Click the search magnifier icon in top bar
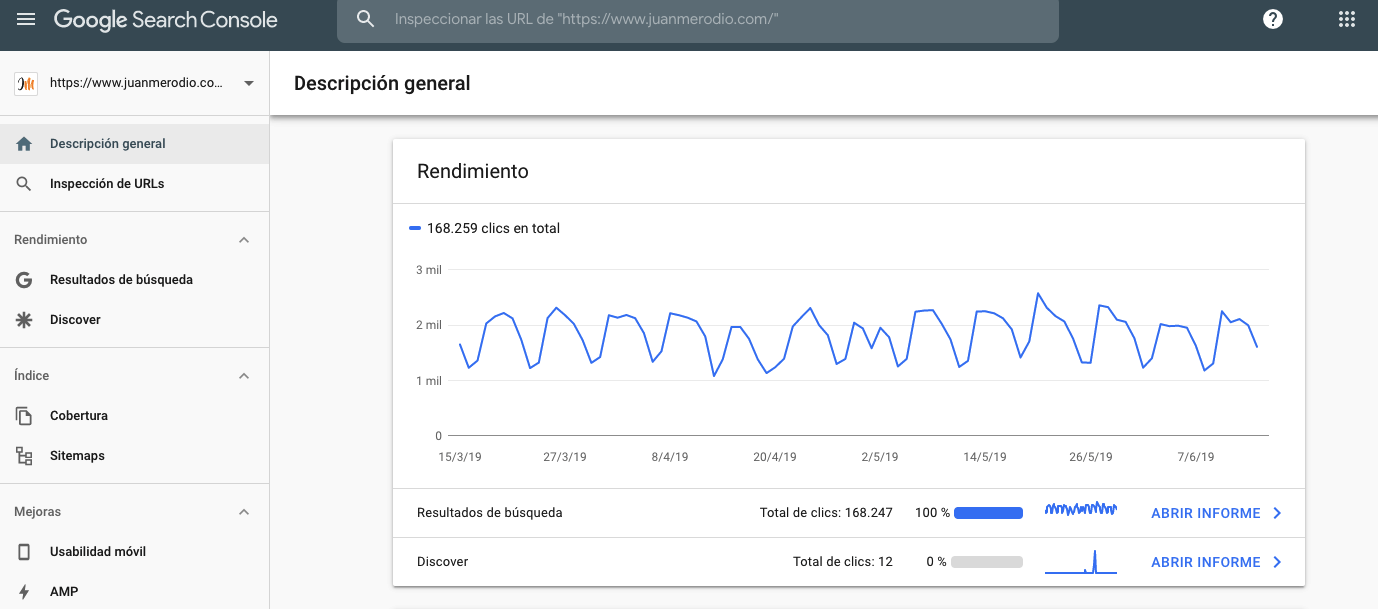 [x=366, y=19]
